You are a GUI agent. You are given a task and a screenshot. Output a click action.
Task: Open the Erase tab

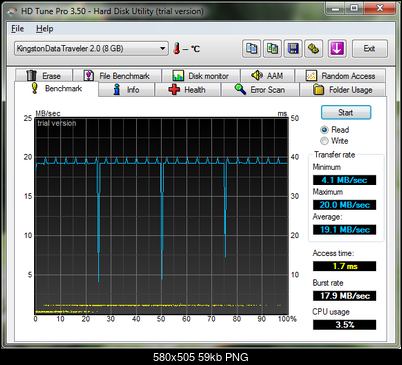(43, 76)
